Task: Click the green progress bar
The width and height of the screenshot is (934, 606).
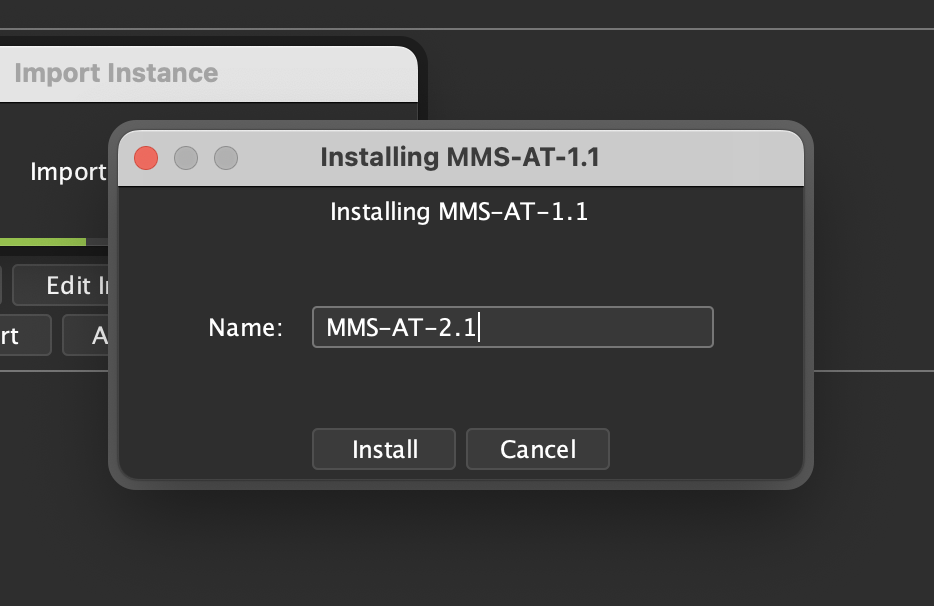Action: pos(43,242)
